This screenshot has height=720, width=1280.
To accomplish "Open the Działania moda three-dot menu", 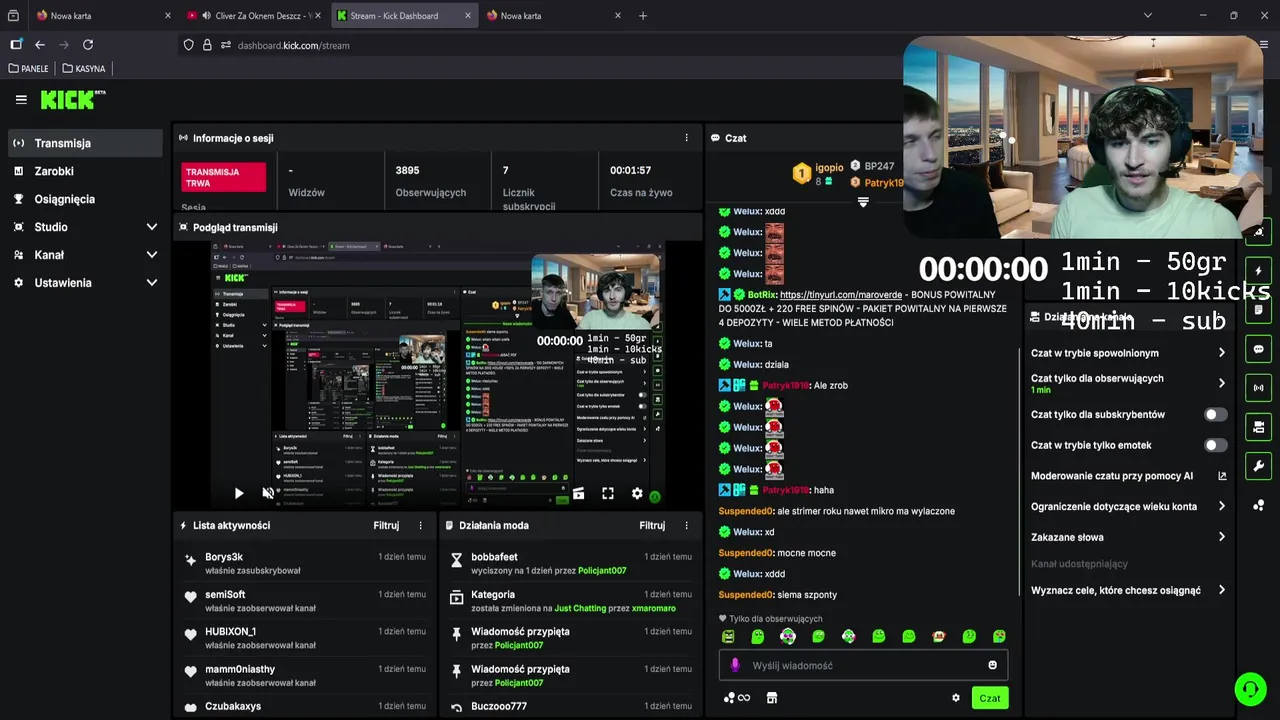I will coord(686,525).
